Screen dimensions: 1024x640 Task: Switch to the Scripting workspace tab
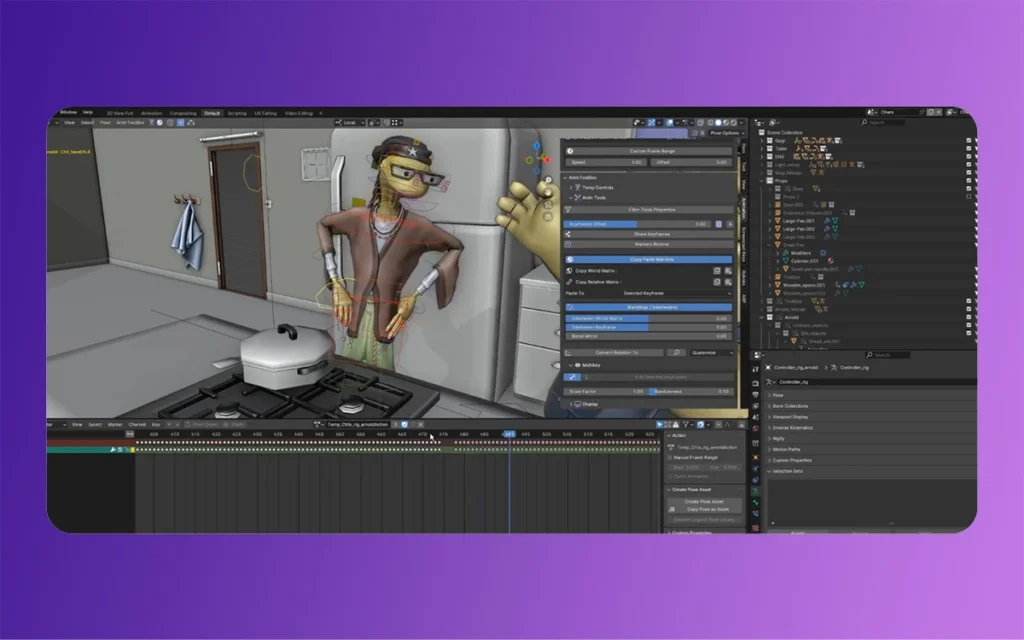coord(237,113)
